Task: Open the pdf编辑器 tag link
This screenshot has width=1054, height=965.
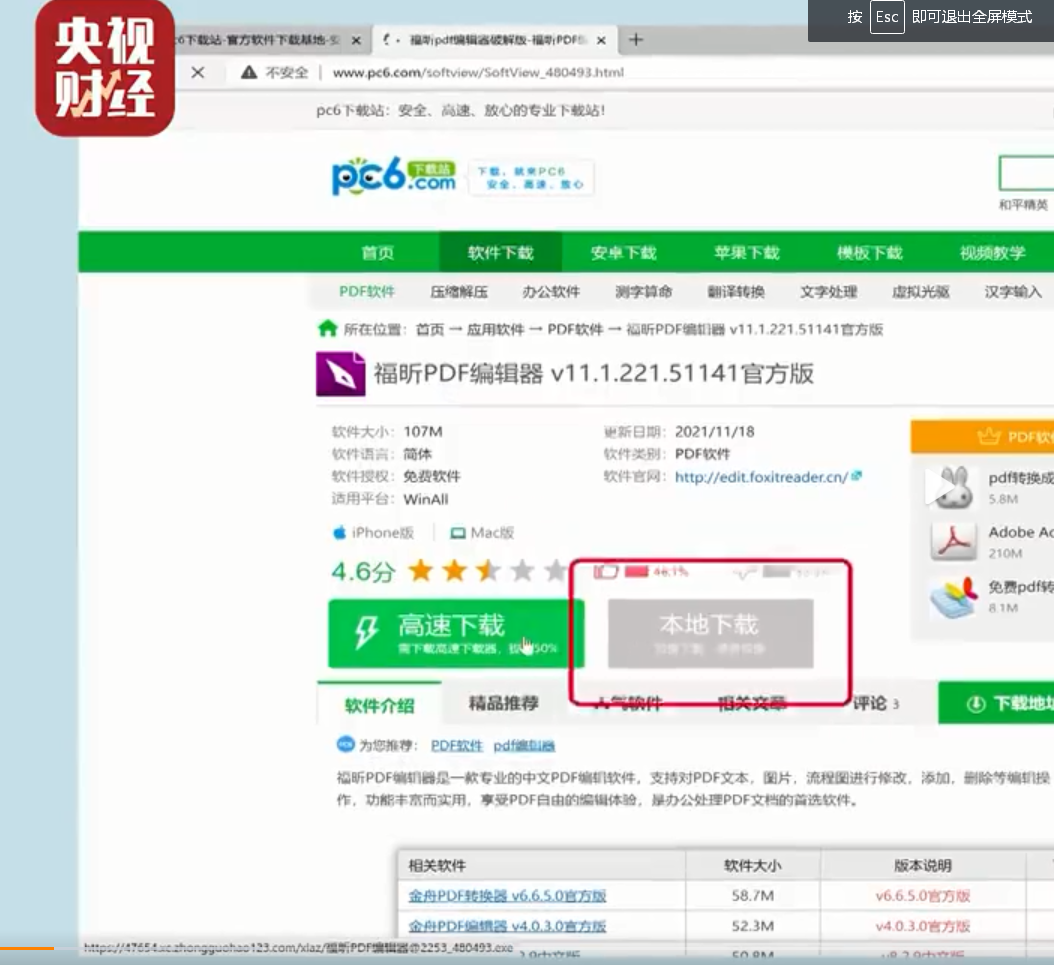Action: coord(524,745)
